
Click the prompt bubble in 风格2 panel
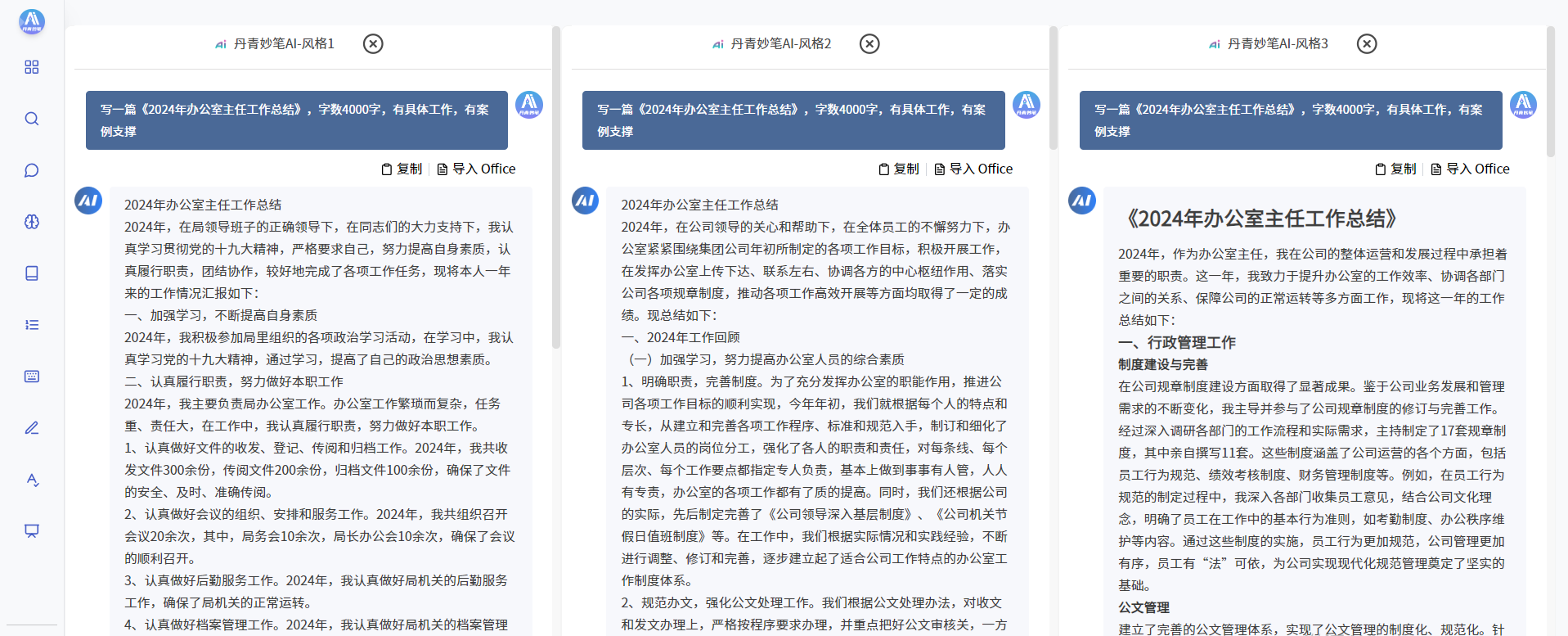[793, 120]
